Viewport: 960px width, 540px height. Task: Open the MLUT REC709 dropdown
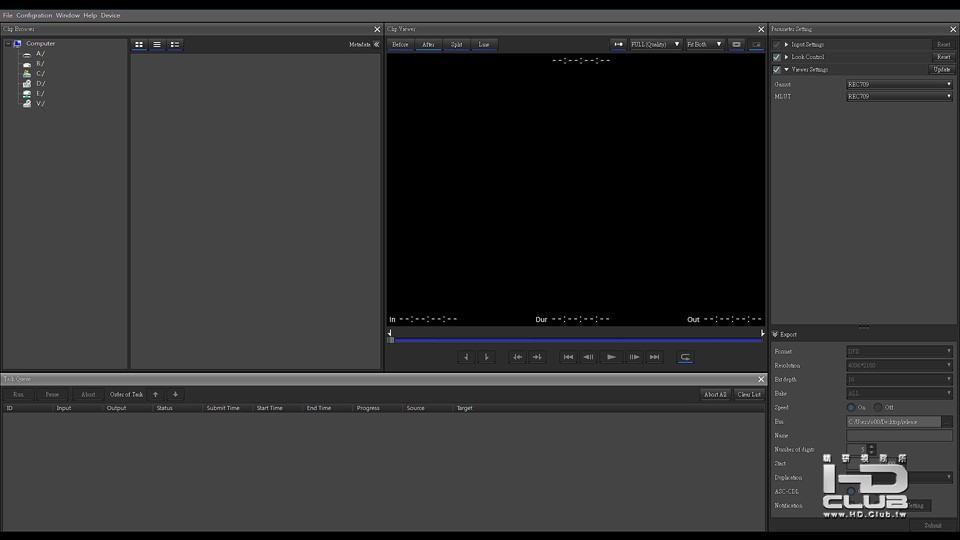899,97
